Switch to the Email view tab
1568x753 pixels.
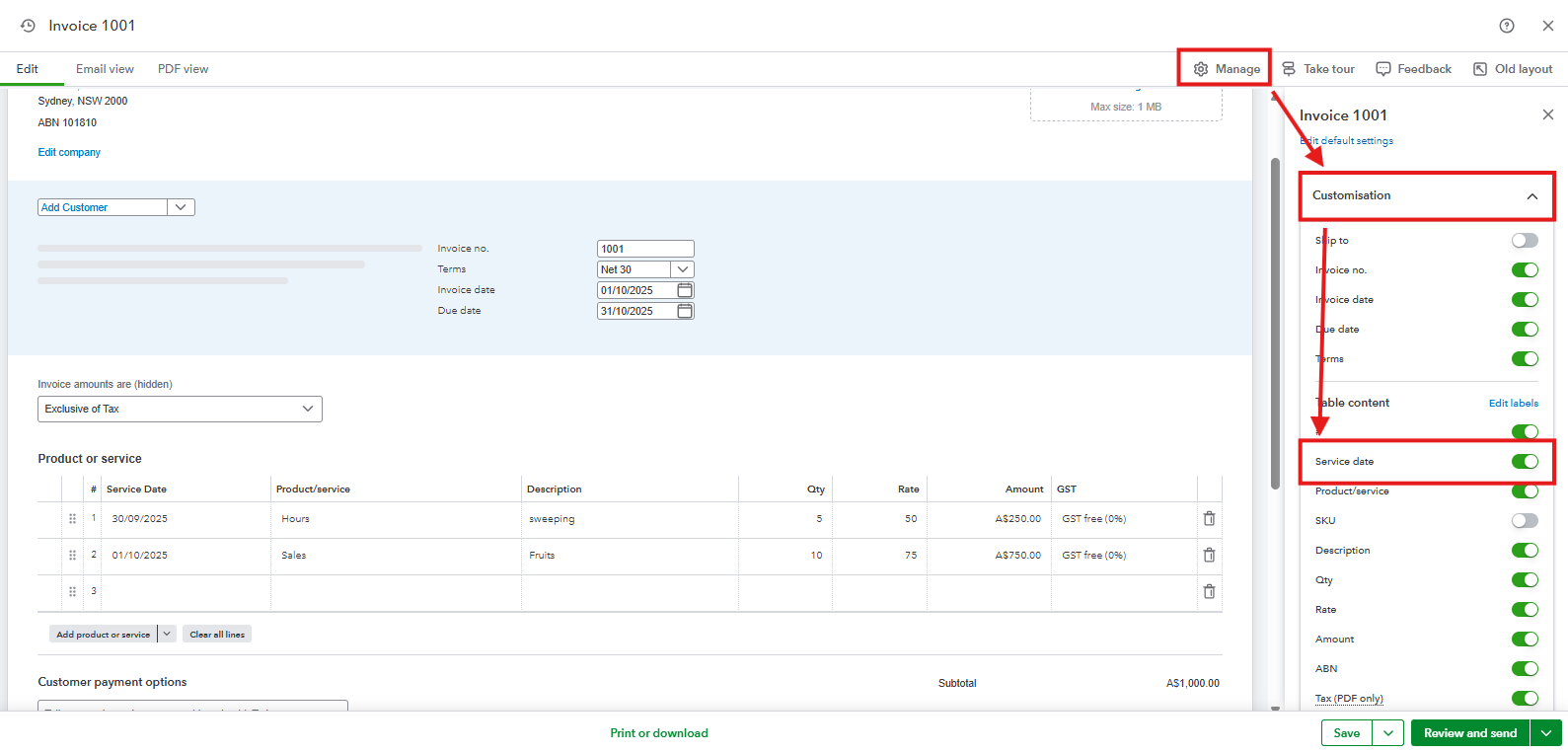(105, 69)
